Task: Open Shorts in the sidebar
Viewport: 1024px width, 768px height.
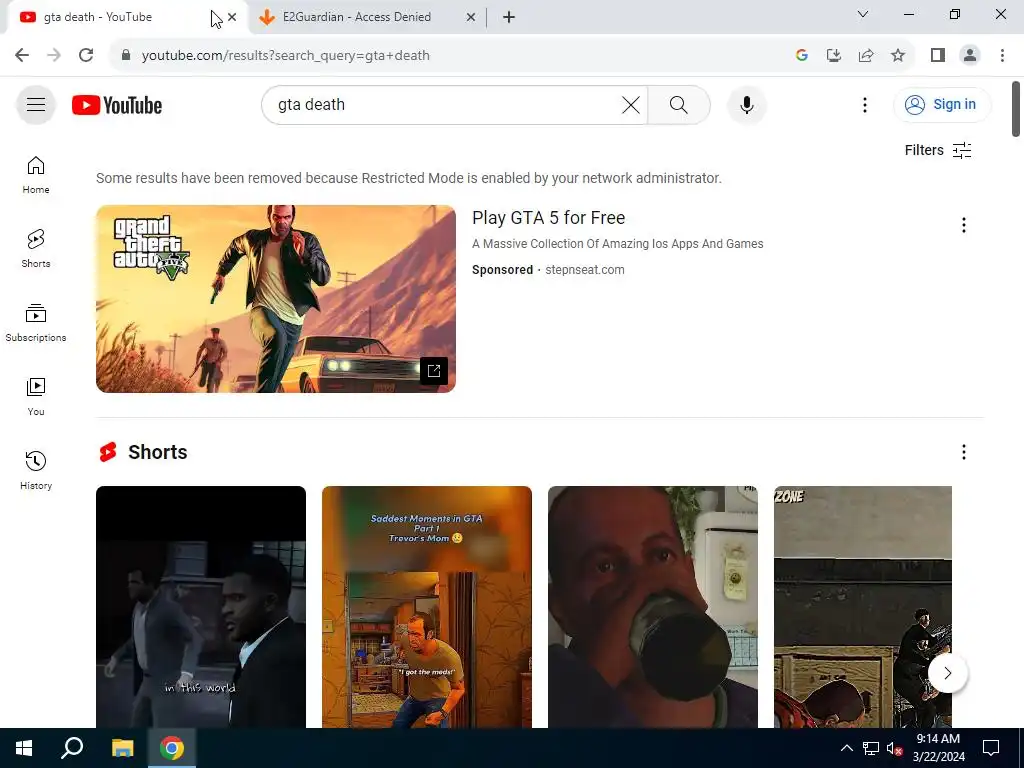Action: tap(36, 248)
